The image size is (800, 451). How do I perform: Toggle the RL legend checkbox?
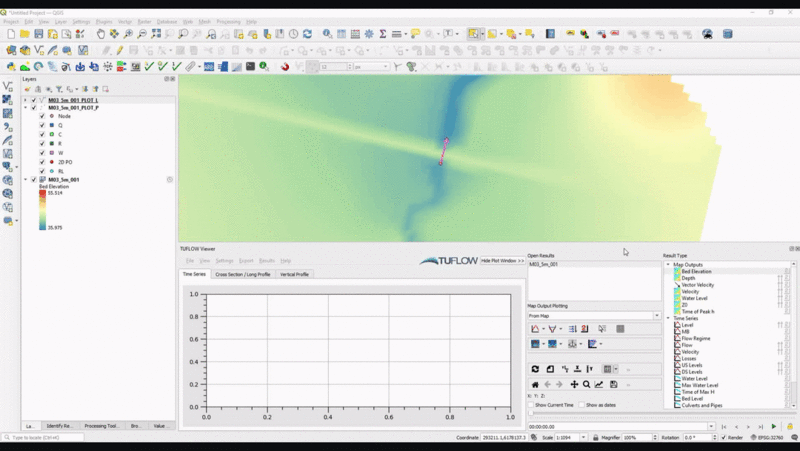42,171
